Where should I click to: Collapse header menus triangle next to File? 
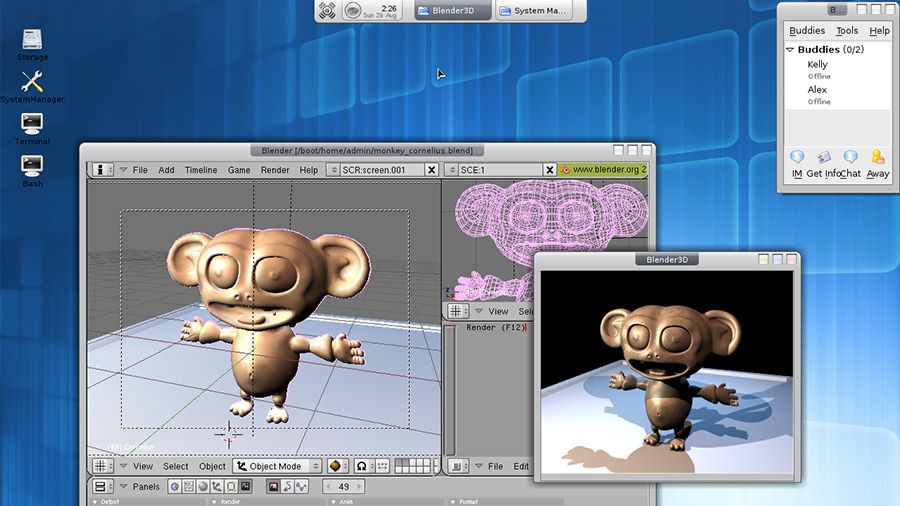(x=123, y=170)
